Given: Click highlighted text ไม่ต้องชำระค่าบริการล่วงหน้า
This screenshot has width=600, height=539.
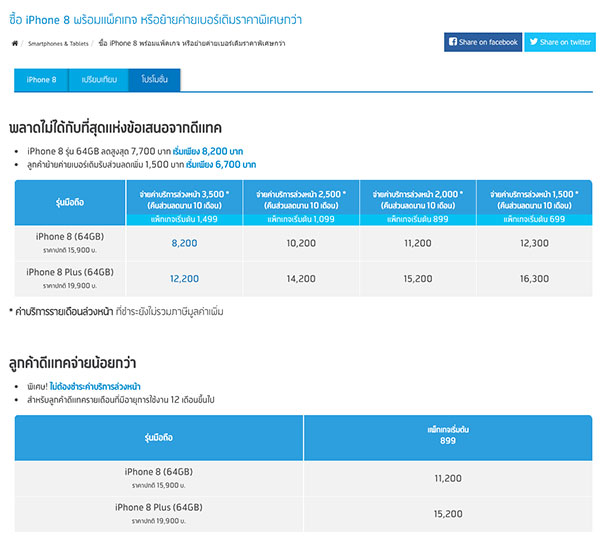Looking at the screenshot, I should coord(95,387).
